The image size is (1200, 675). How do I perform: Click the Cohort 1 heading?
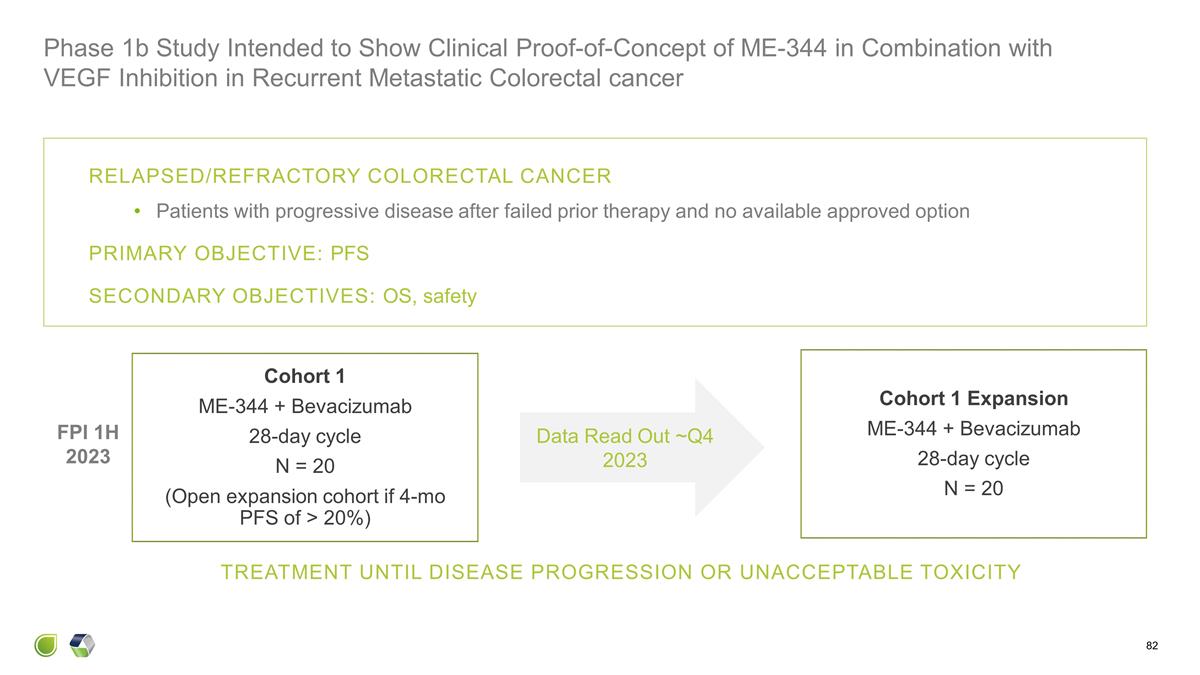(304, 376)
